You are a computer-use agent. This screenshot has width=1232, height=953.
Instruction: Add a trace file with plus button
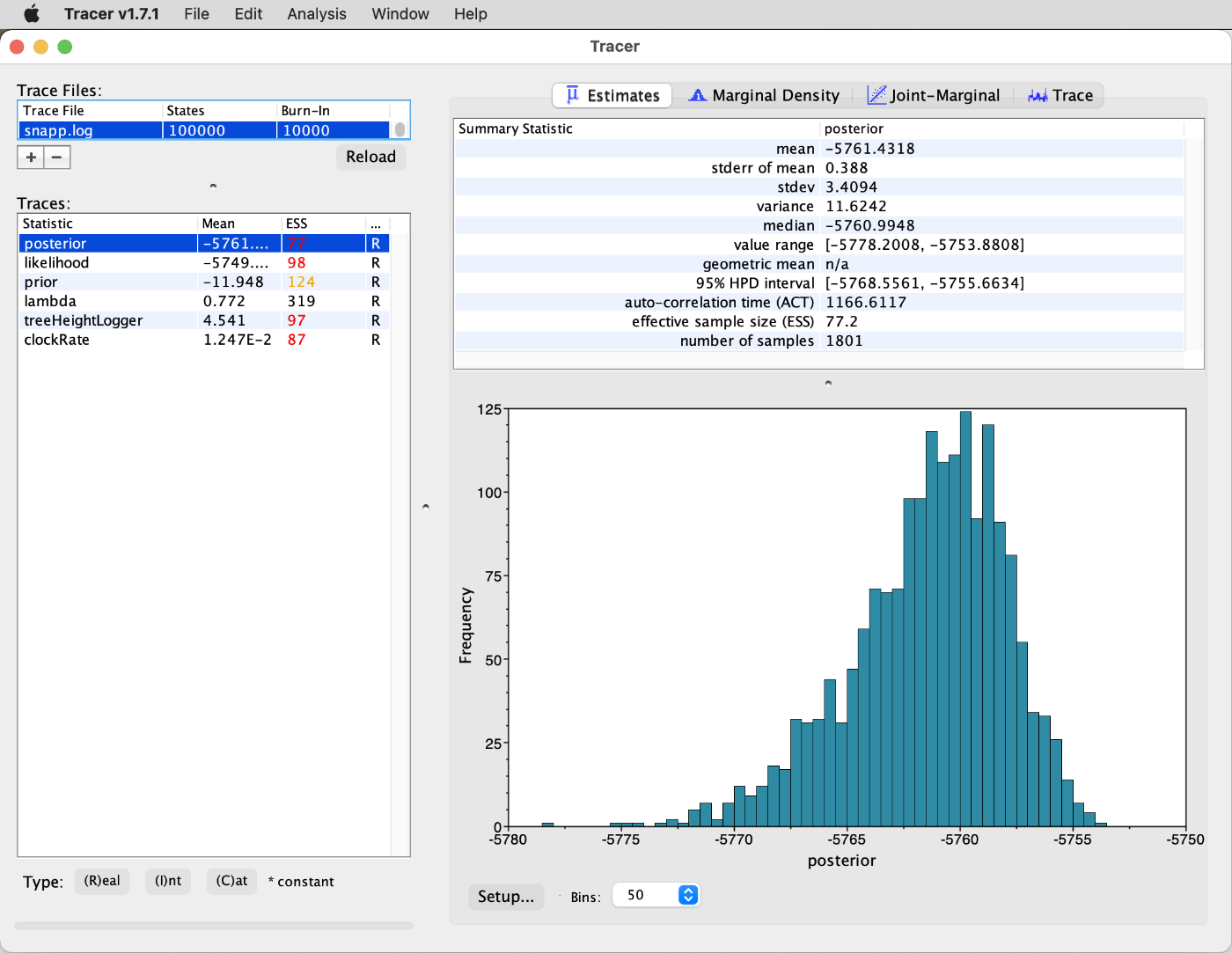(31, 158)
